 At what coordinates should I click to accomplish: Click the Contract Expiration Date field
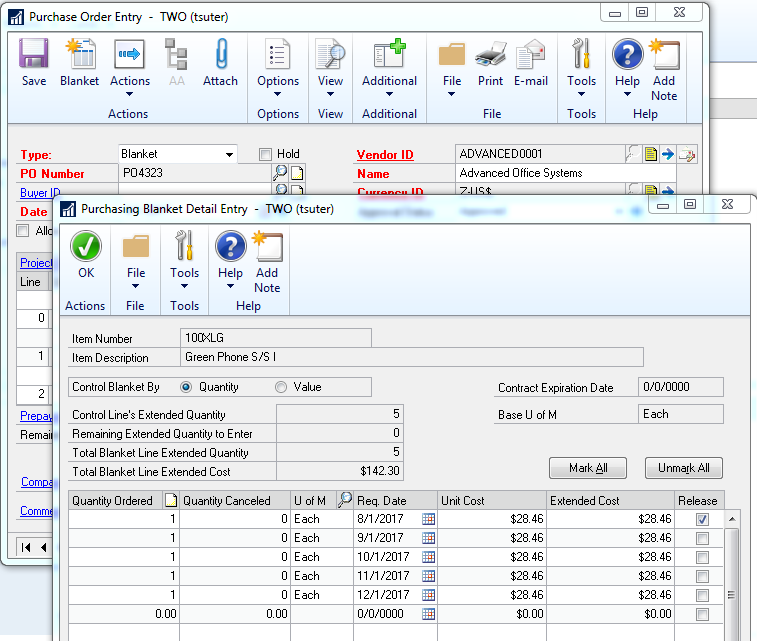coord(681,387)
